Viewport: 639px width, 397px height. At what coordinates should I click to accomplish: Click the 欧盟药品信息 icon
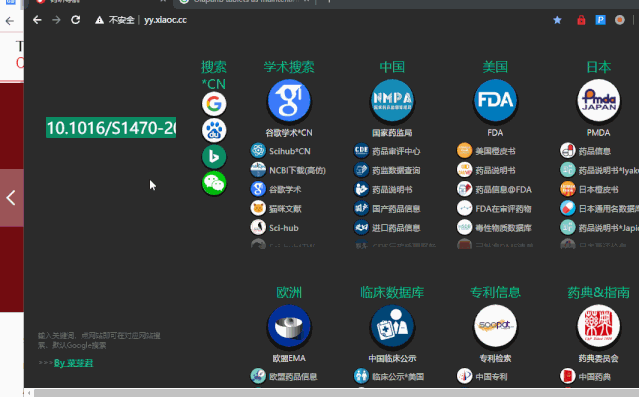tap(258, 376)
